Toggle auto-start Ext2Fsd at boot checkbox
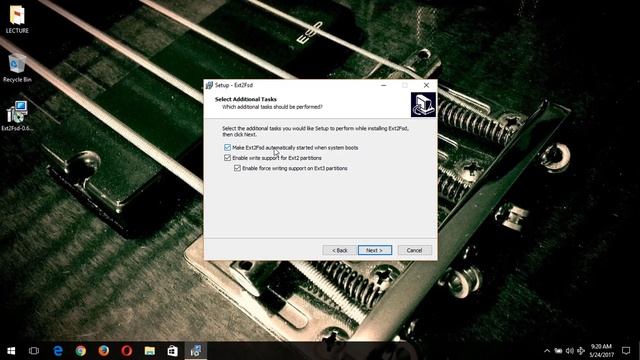This screenshot has width=640, height=360. click(227, 147)
